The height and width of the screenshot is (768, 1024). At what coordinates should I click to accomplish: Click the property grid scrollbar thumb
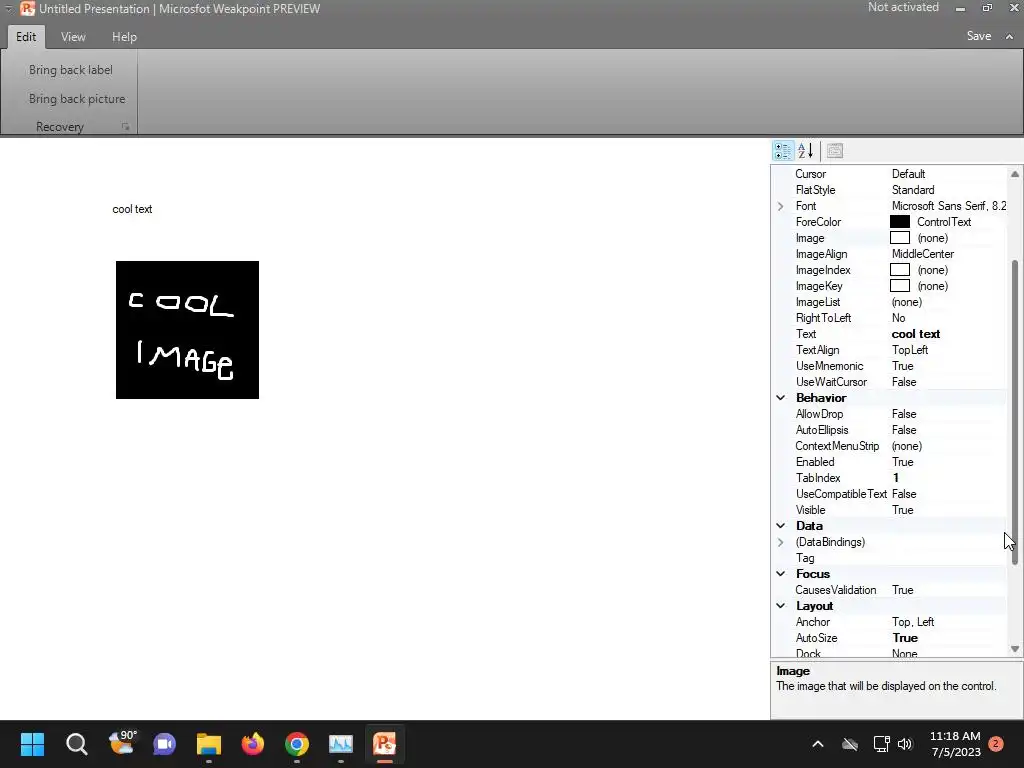point(1014,412)
